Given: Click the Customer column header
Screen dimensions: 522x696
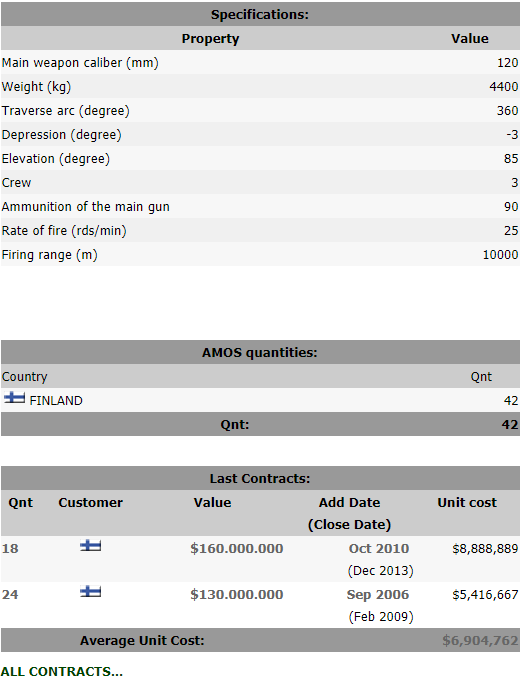Looking at the screenshot, I should pyautogui.click(x=91, y=502).
